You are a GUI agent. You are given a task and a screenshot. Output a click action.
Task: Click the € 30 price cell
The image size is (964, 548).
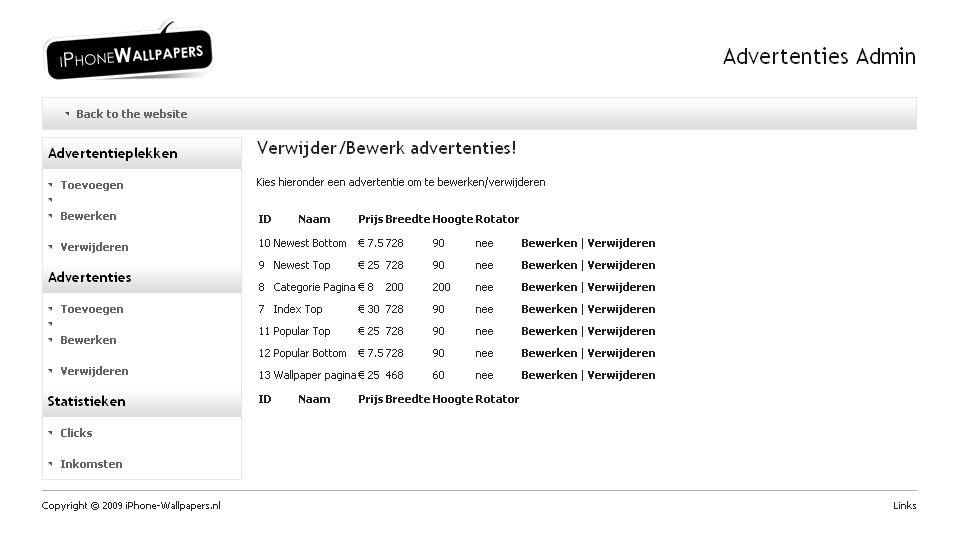pos(369,309)
